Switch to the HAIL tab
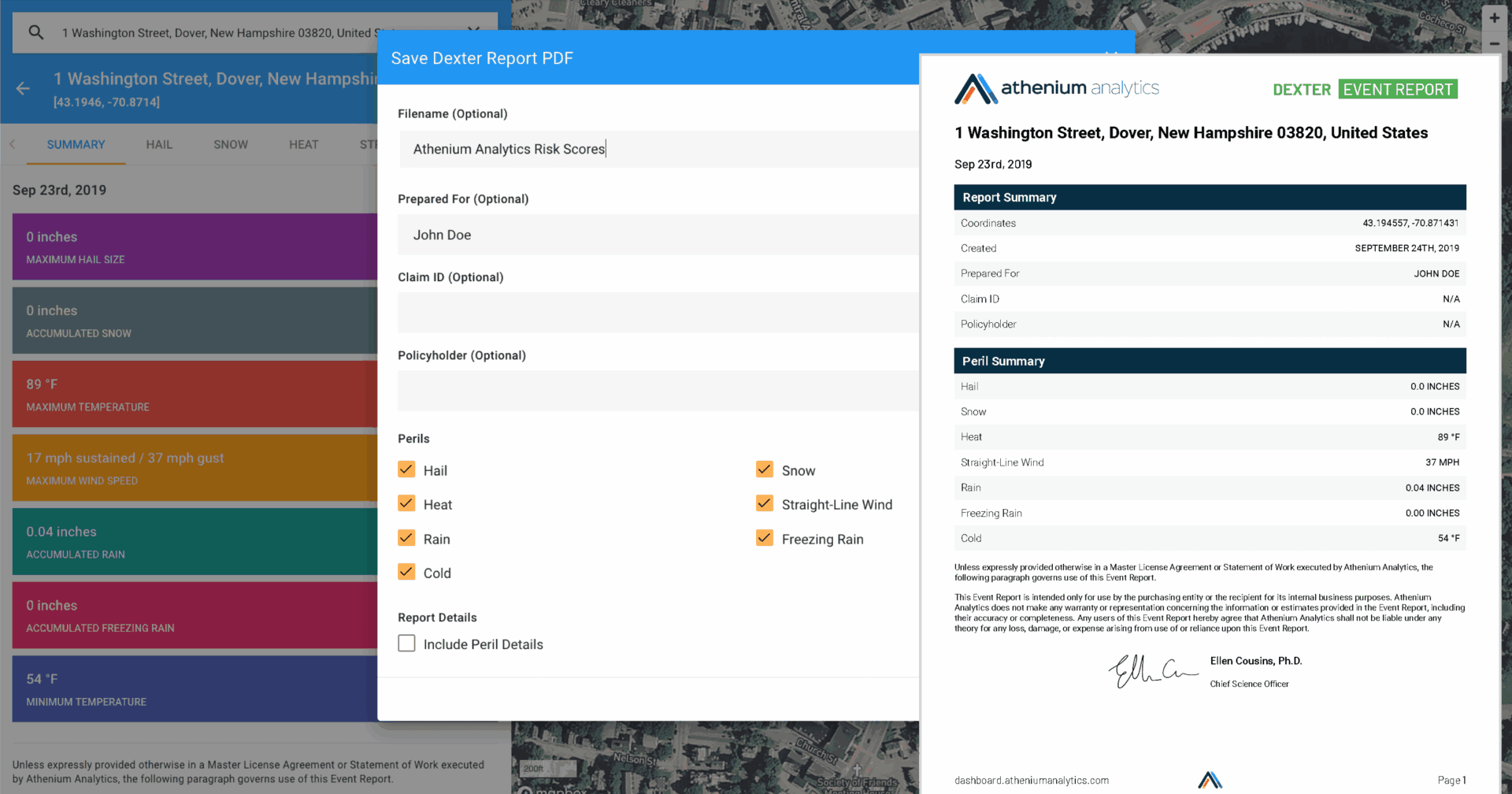Viewport: 1512px width, 794px height. (159, 145)
